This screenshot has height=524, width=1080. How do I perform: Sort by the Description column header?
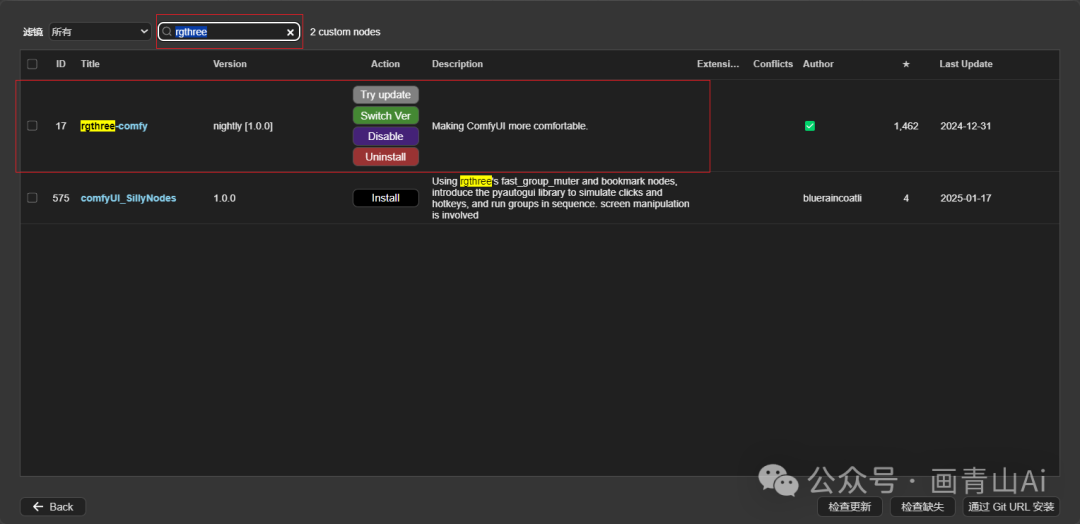(x=457, y=64)
